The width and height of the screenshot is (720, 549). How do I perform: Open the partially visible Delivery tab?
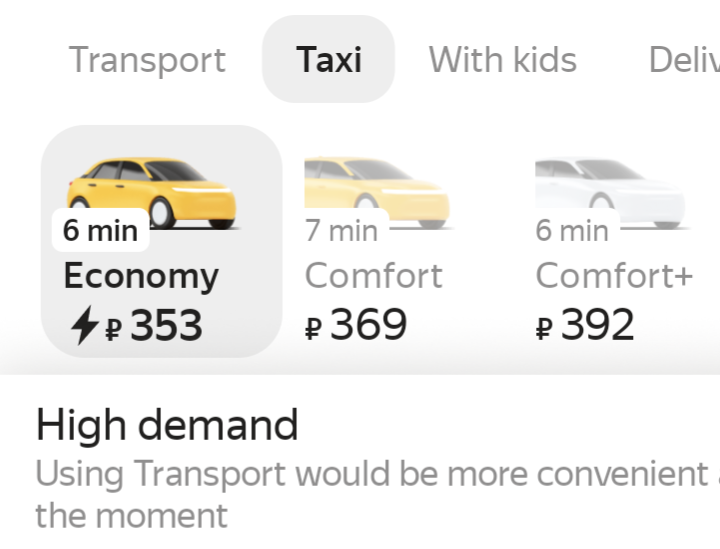click(x=684, y=60)
